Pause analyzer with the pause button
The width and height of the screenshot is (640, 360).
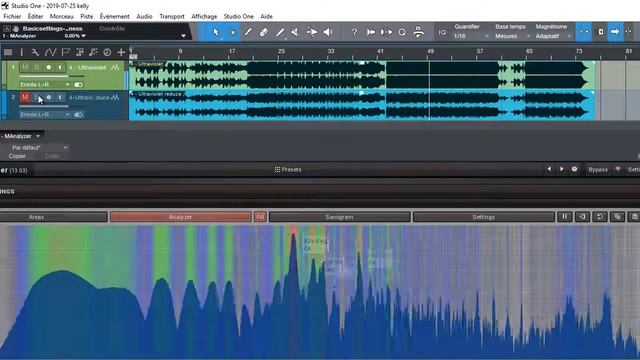click(565, 217)
